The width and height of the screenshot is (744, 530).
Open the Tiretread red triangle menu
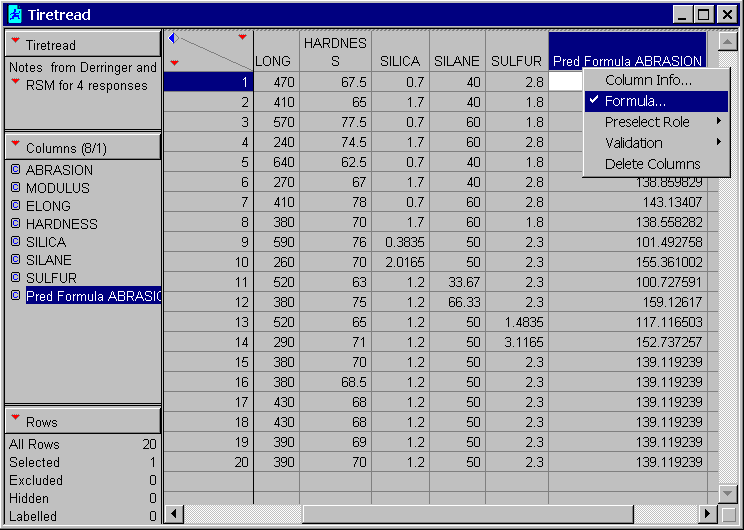[15, 45]
